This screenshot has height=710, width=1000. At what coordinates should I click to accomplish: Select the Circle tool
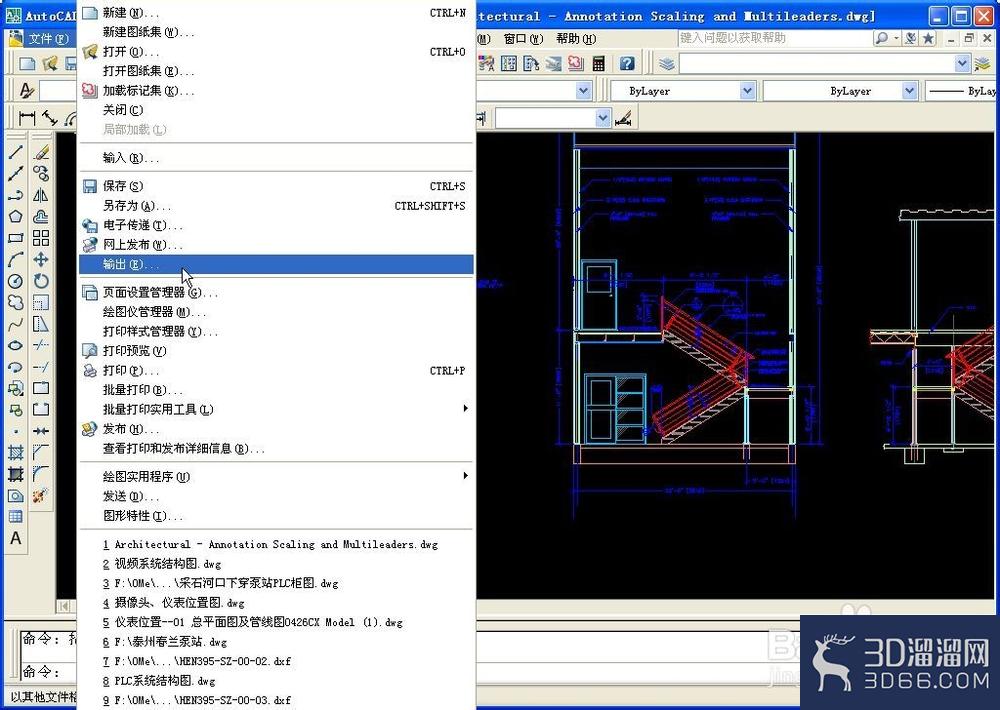coord(15,281)
